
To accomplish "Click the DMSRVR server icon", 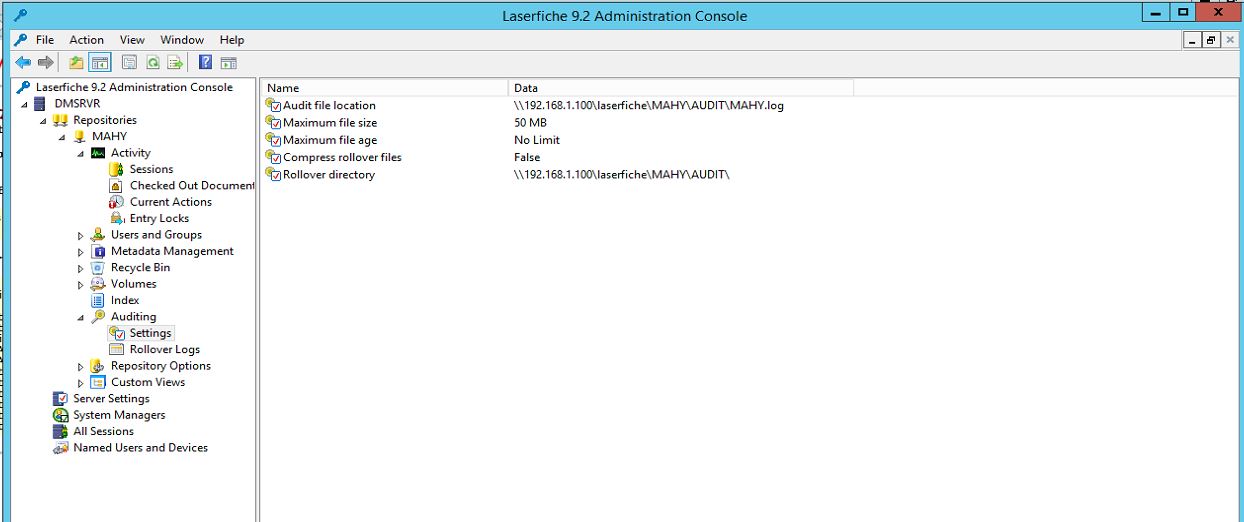I will point(41,104).
